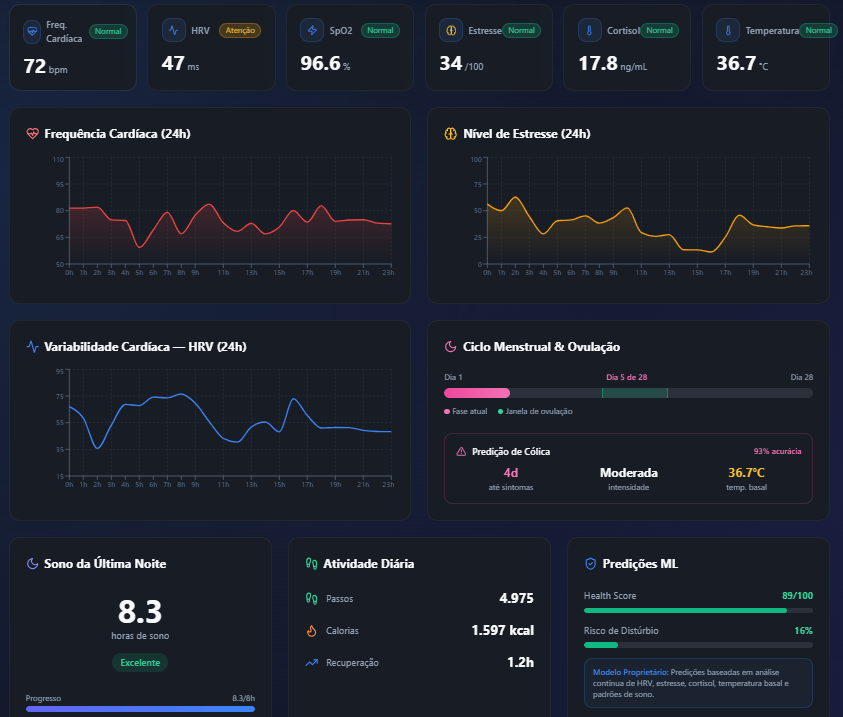Click warning triangle icon at Predição de Cólica
Image resolution: width=843 pixels, height=717 pixels.
461,451
